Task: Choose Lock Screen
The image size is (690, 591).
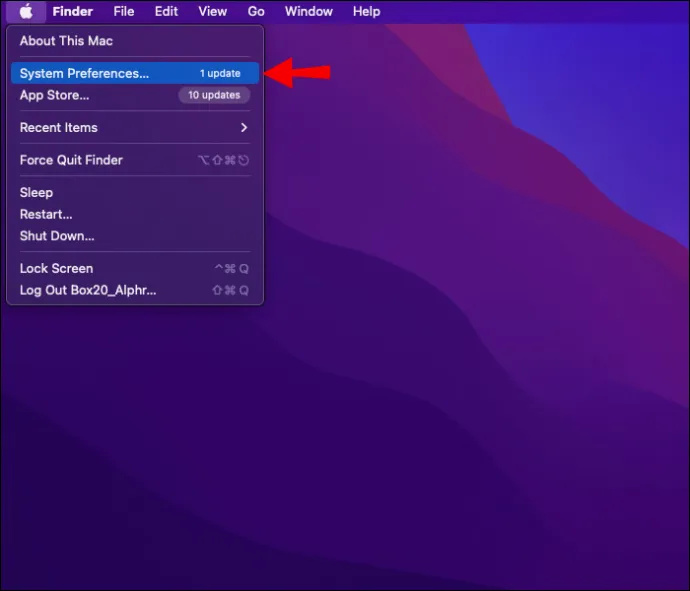Action: (x=135, y=268)
